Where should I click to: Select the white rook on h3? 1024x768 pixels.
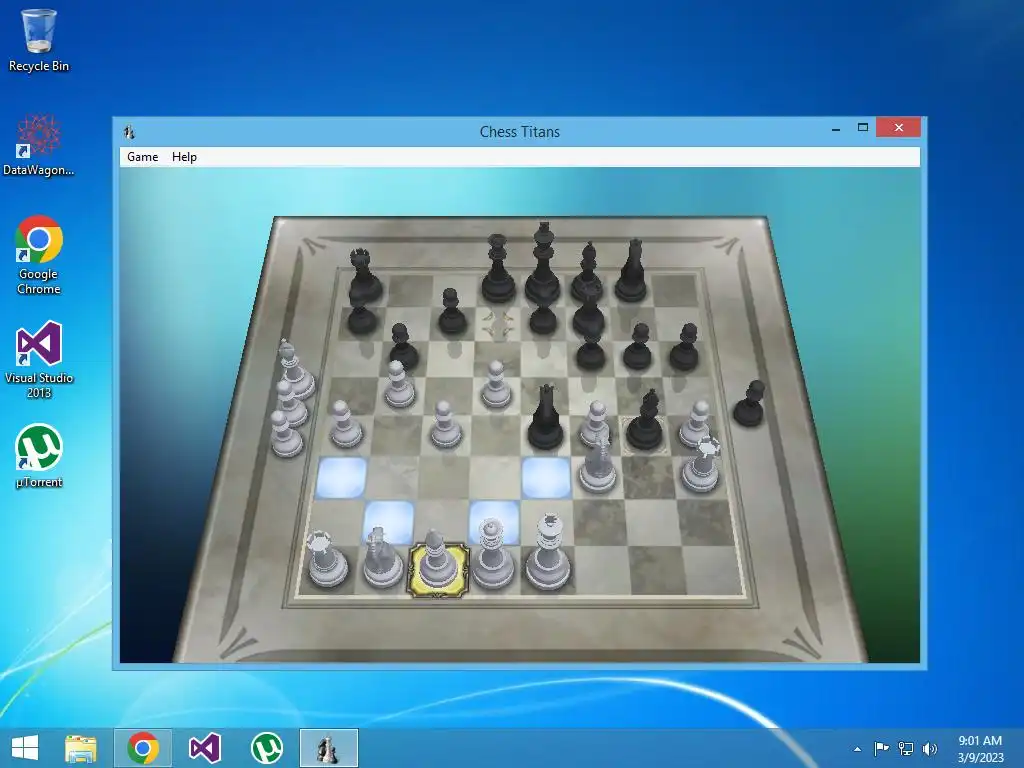(701, 465)
